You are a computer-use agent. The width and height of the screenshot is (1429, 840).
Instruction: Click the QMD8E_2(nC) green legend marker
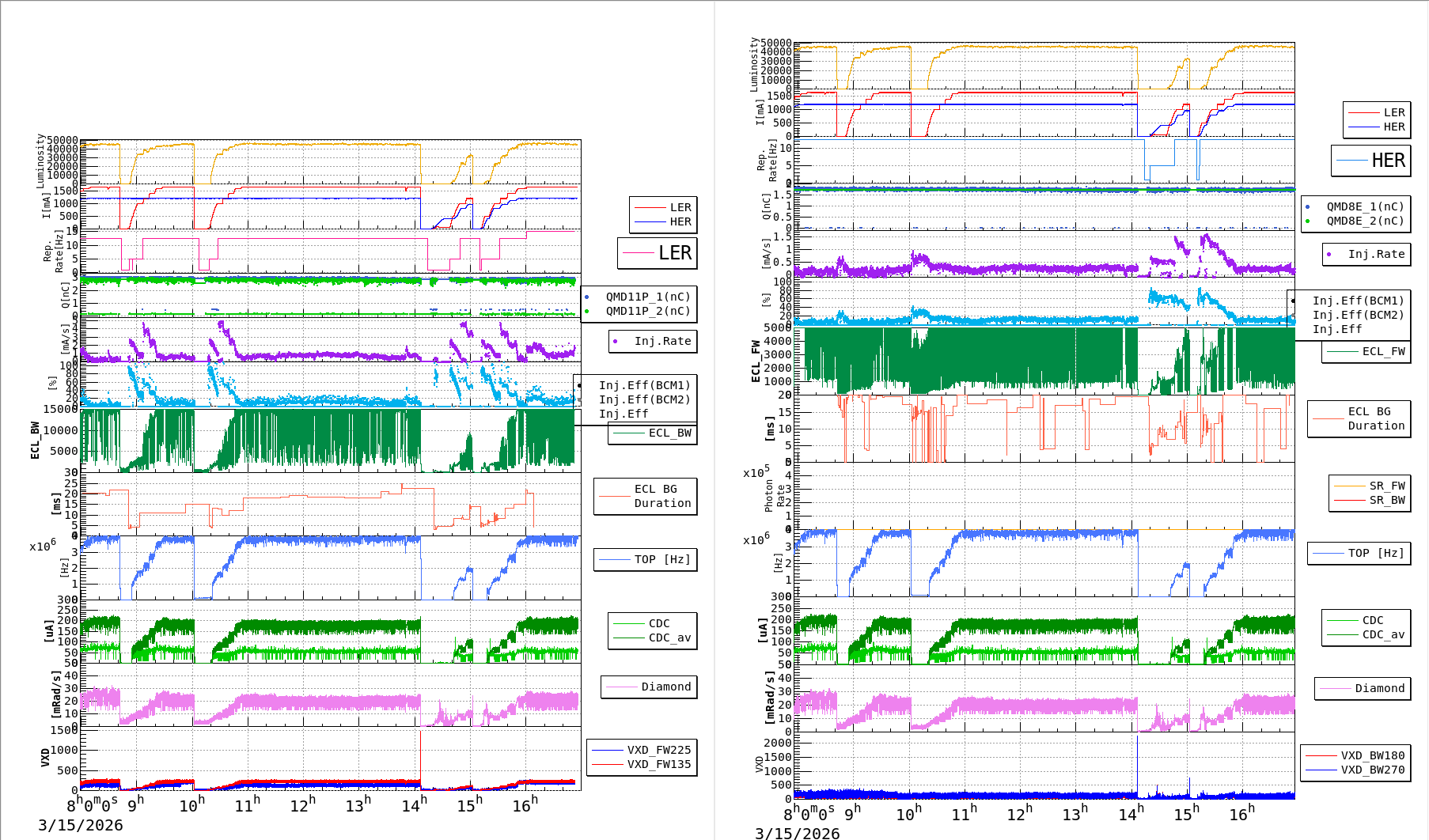[1308, 221]
